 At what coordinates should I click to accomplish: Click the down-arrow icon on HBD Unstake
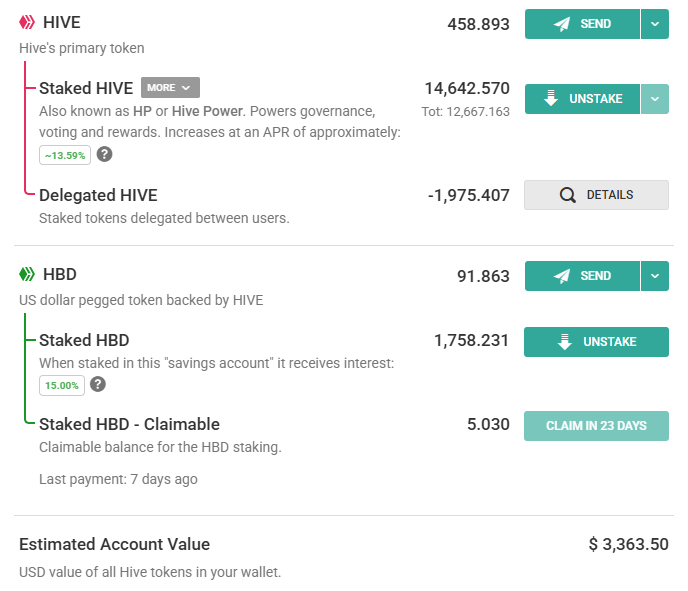tap(564, 342)
